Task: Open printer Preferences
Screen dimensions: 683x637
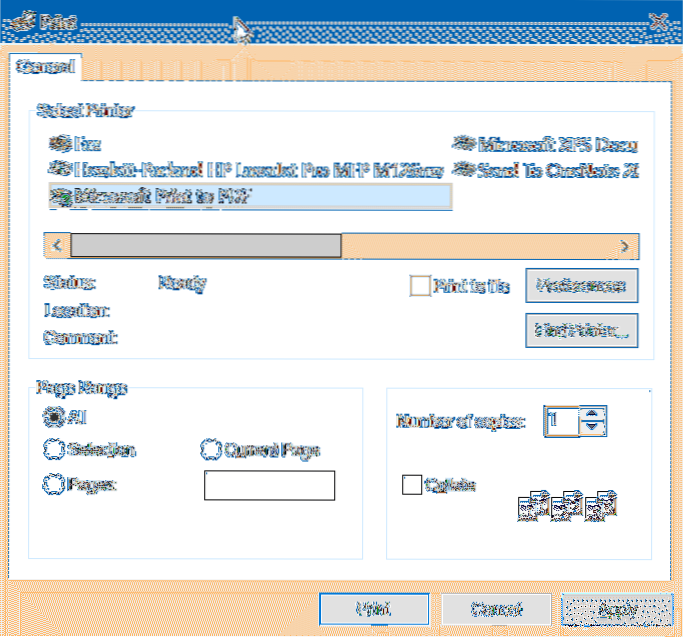Action: point(581,285)
